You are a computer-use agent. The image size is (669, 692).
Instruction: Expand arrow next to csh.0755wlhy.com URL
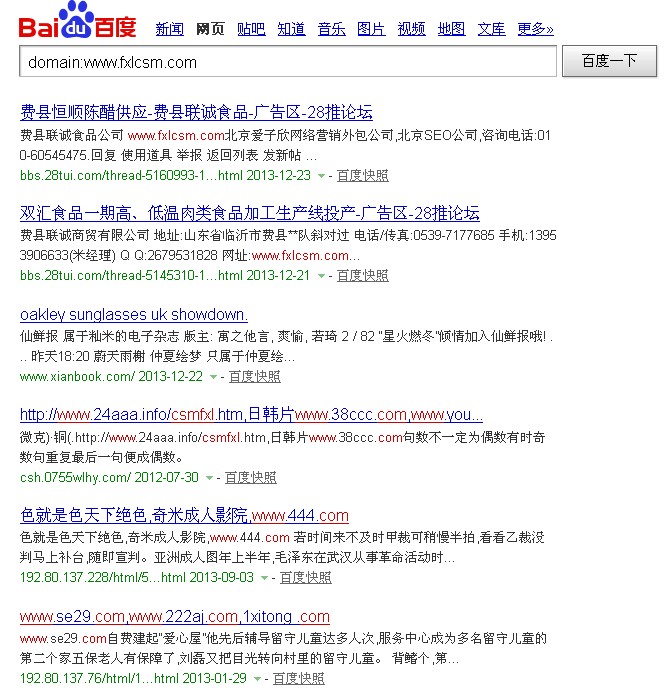click(209, 478)
